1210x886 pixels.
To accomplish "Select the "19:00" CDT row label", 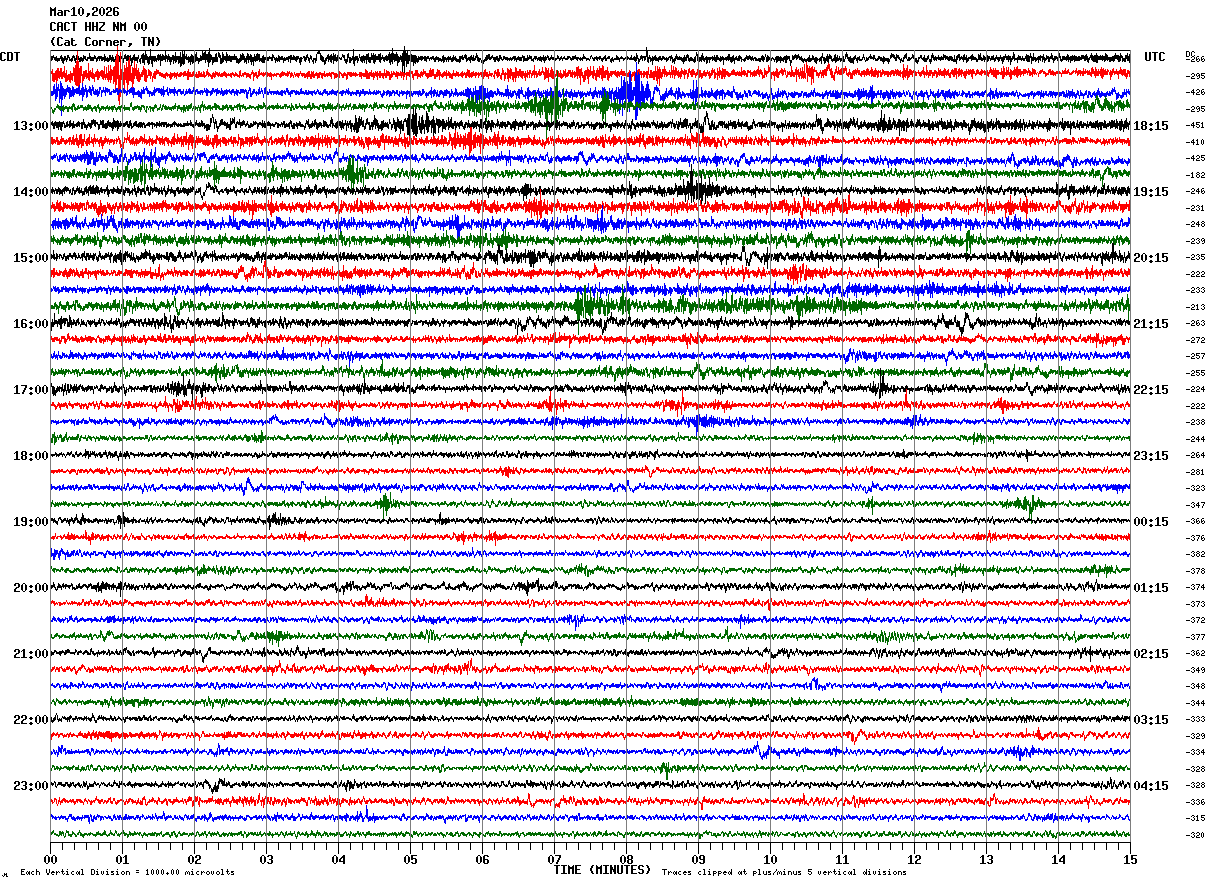I will (x=31, y=522).
